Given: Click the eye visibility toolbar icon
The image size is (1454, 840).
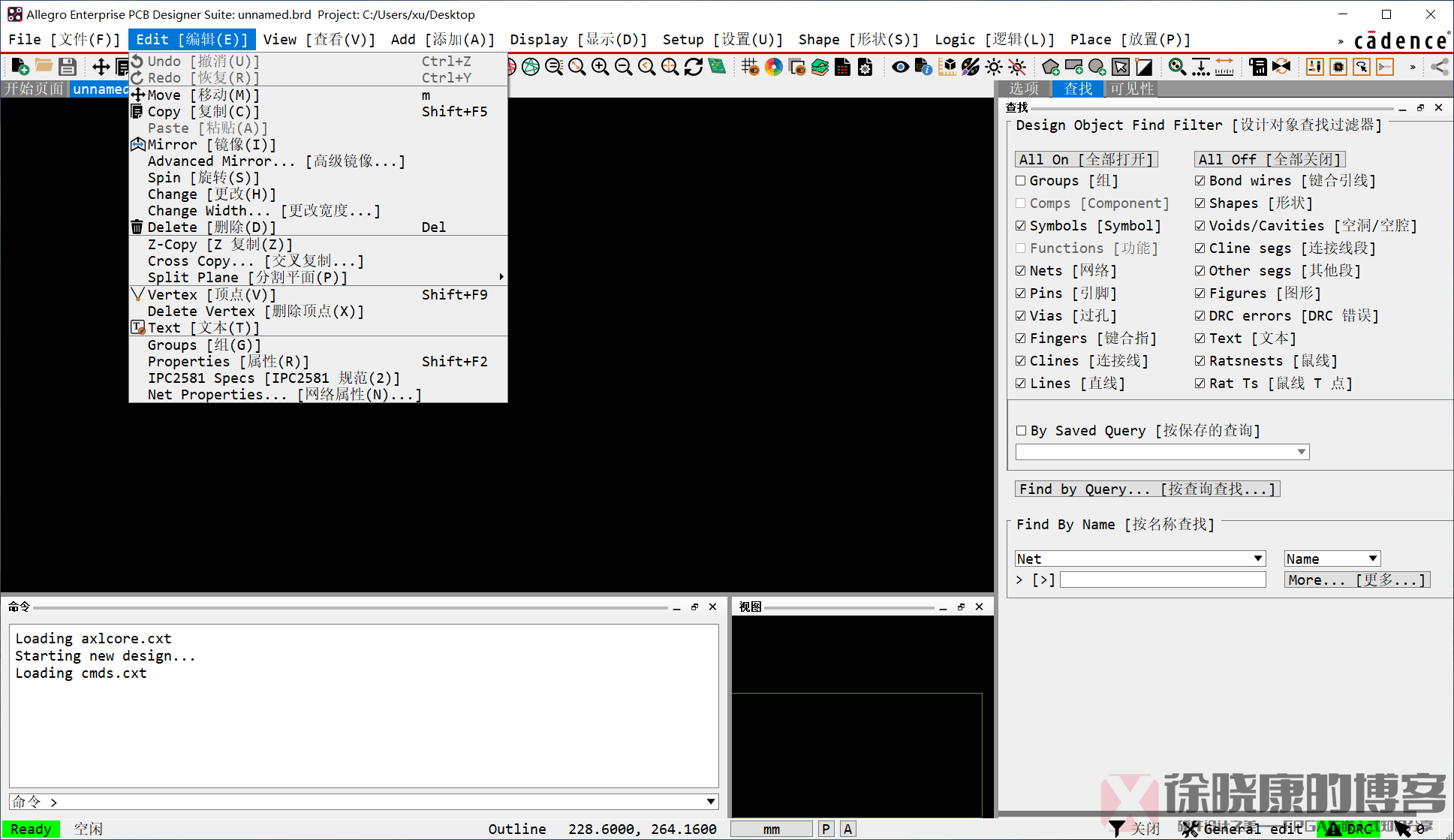Looking at the screenshot, I should [900, 67].
